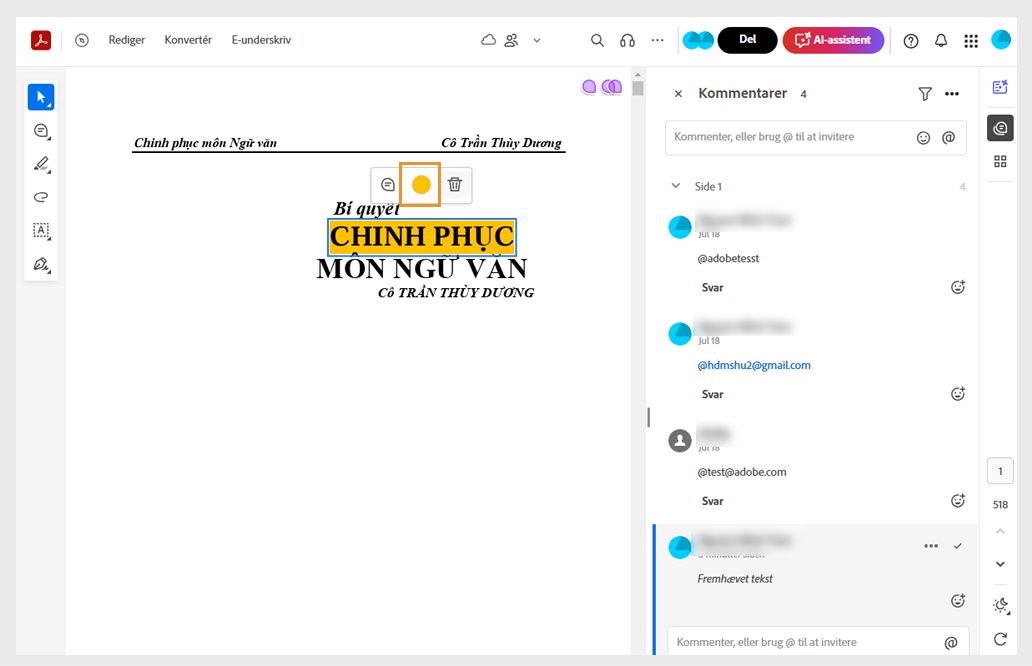This screenshot has width=1032, height=666.
Task: Reply with Svar under @test@adobe.com comment
Action: [x=712, y=501]
